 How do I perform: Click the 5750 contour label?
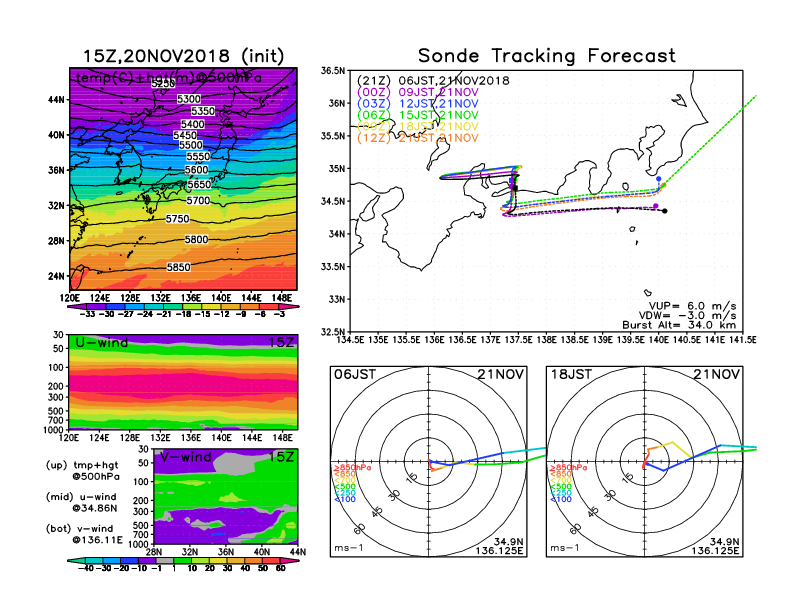pyautogui.click(x=178, y=219)
